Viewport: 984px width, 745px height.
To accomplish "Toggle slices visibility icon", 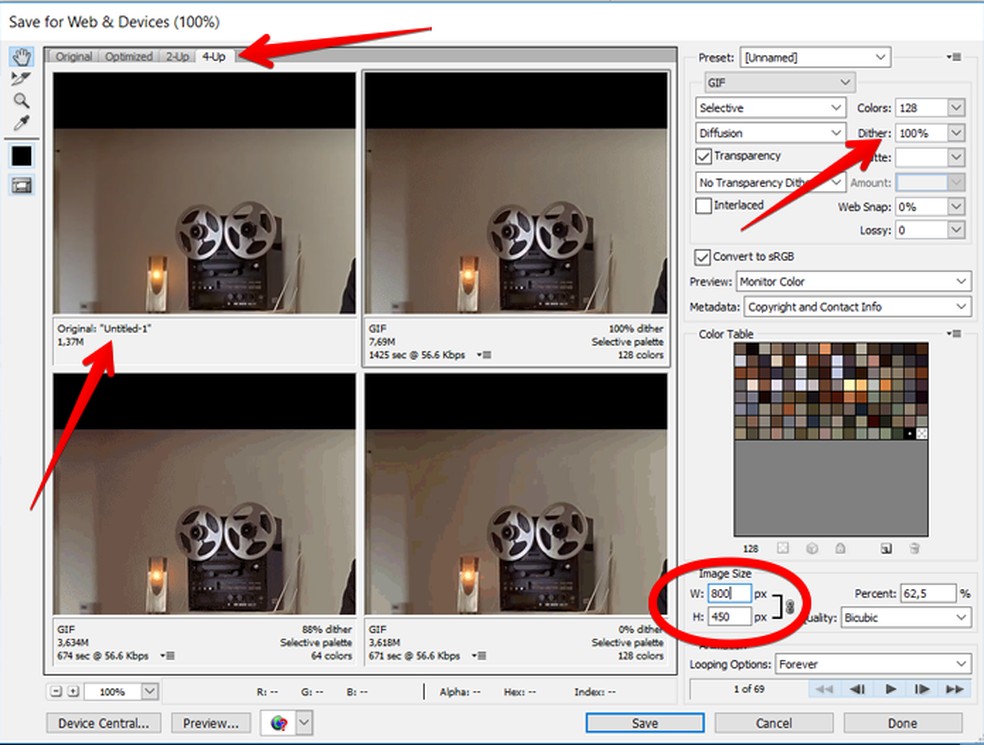I will (x=21, y=186).
